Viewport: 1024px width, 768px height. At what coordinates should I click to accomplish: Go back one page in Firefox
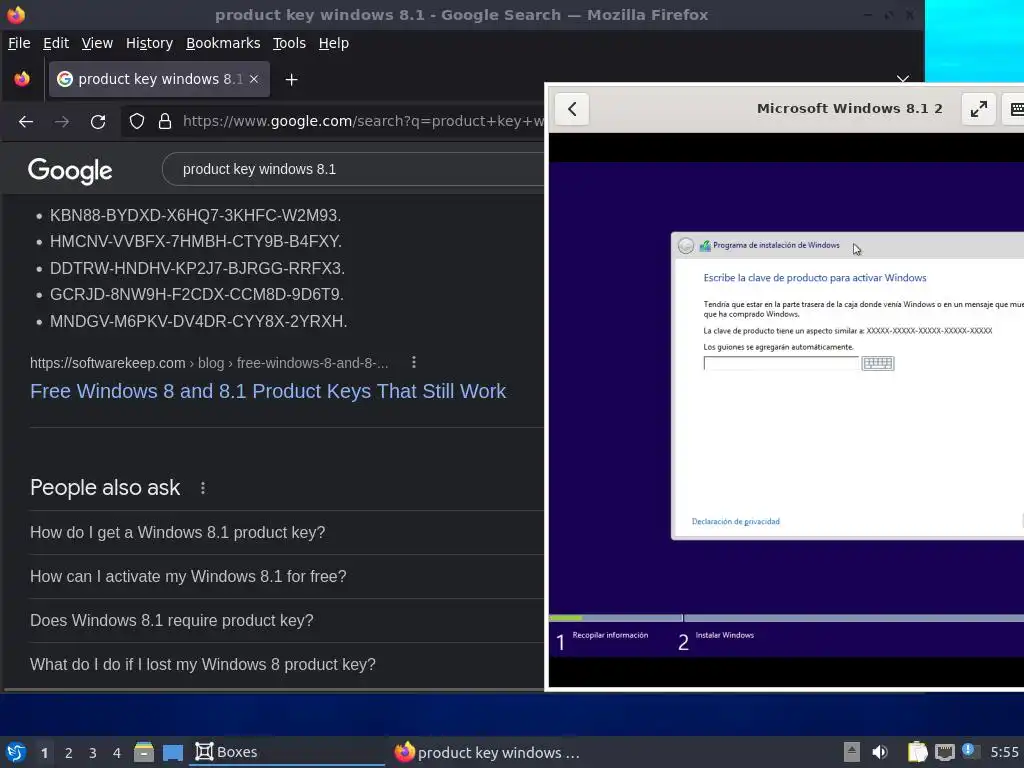tap(26, 121)
